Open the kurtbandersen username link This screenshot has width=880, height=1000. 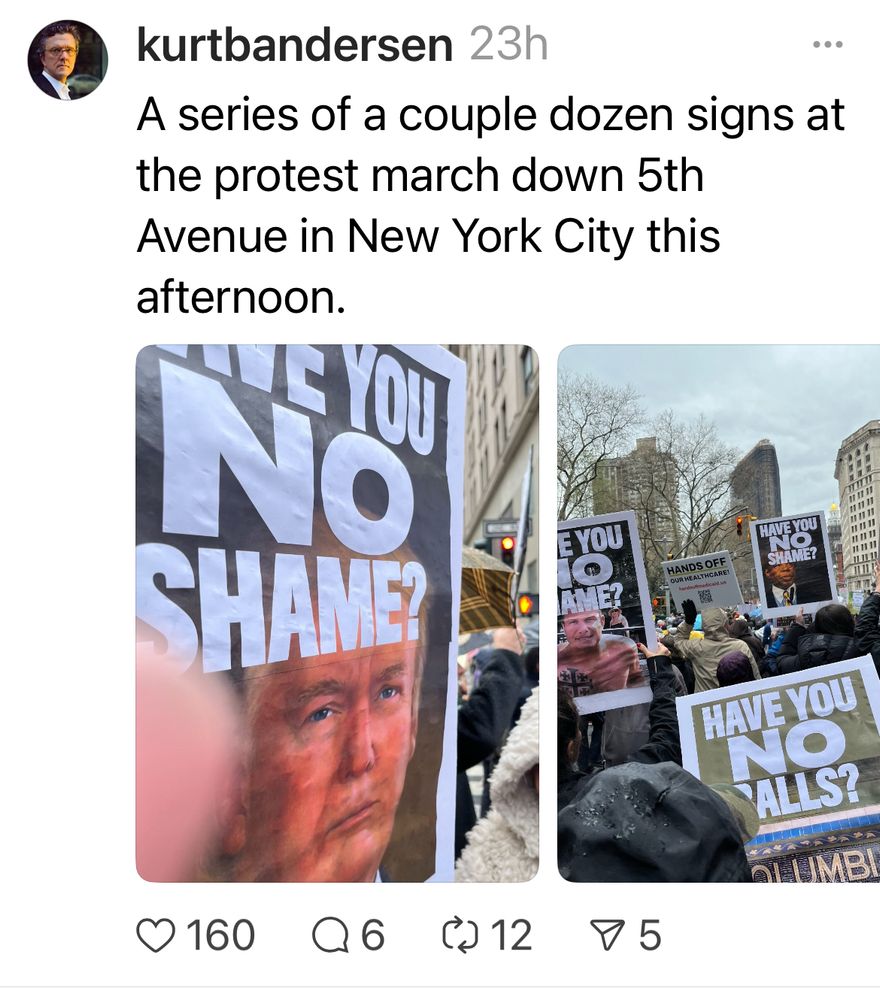(295, 45)
